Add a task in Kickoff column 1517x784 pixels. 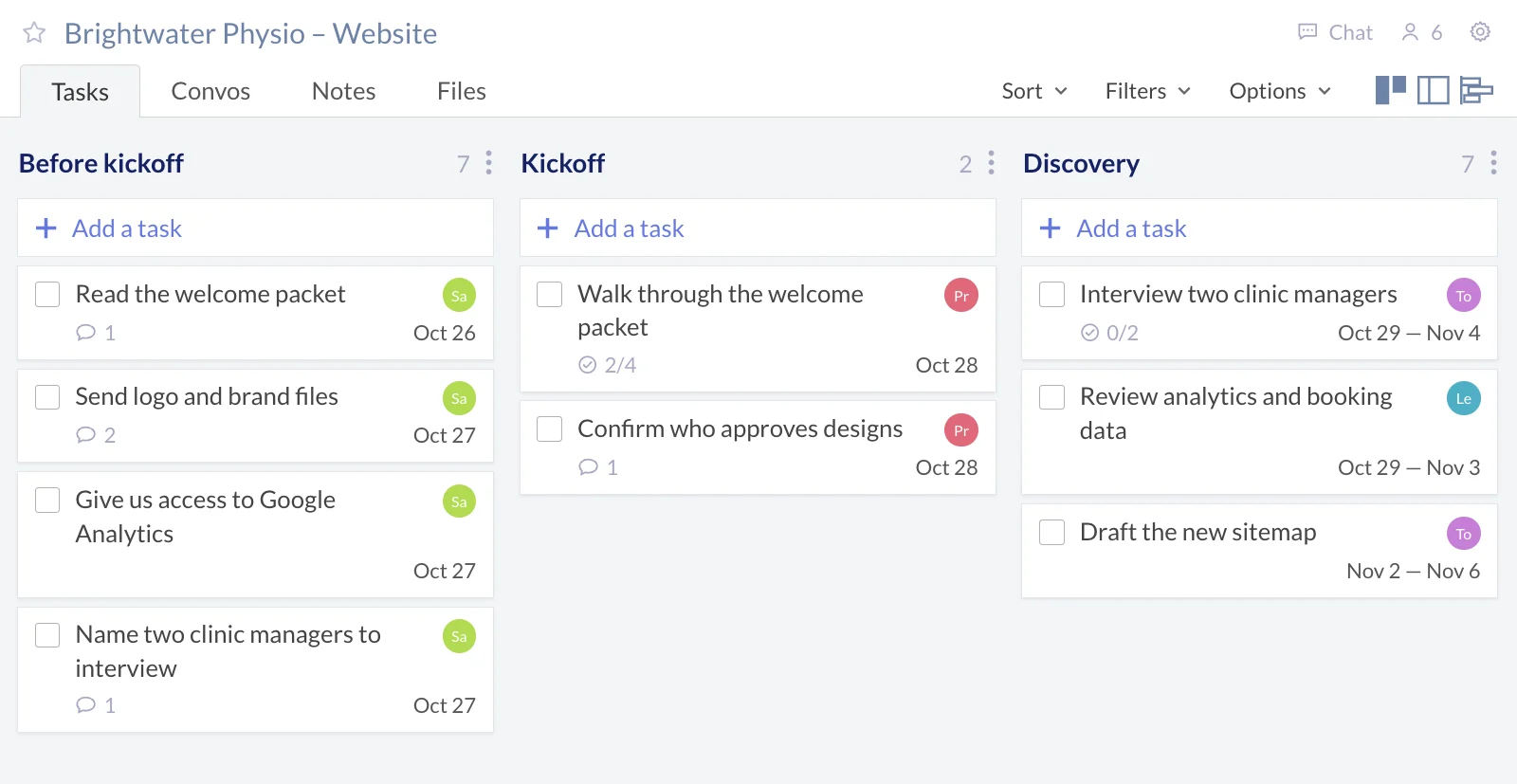coord(758,228)
